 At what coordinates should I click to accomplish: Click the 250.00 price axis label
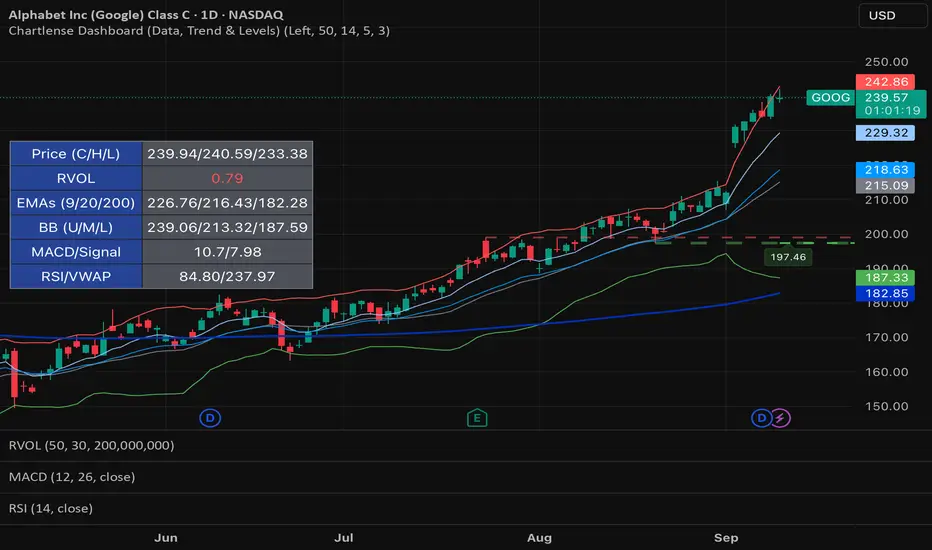tap(886, 62)
